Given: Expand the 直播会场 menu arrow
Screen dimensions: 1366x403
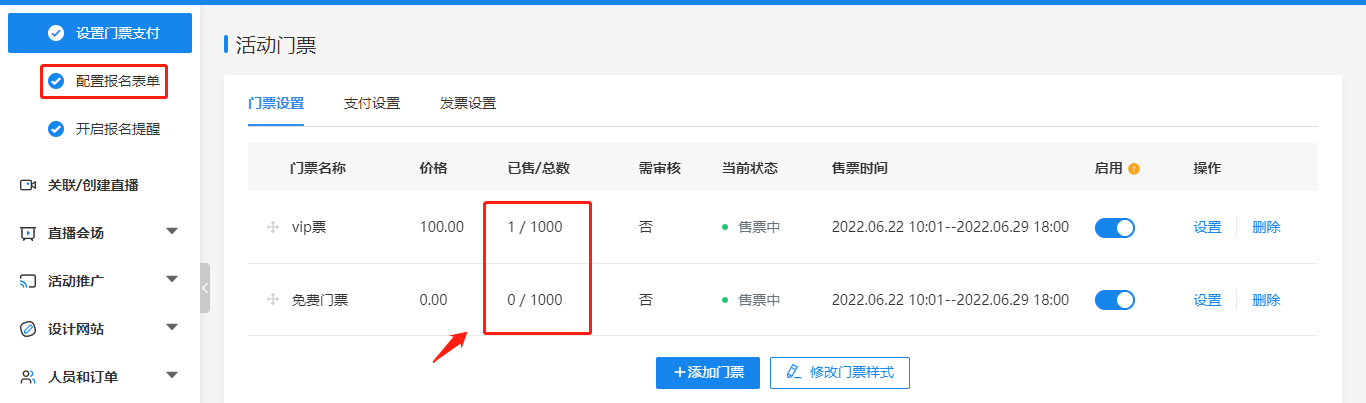Looking at the screenshot, I should 172,232.
